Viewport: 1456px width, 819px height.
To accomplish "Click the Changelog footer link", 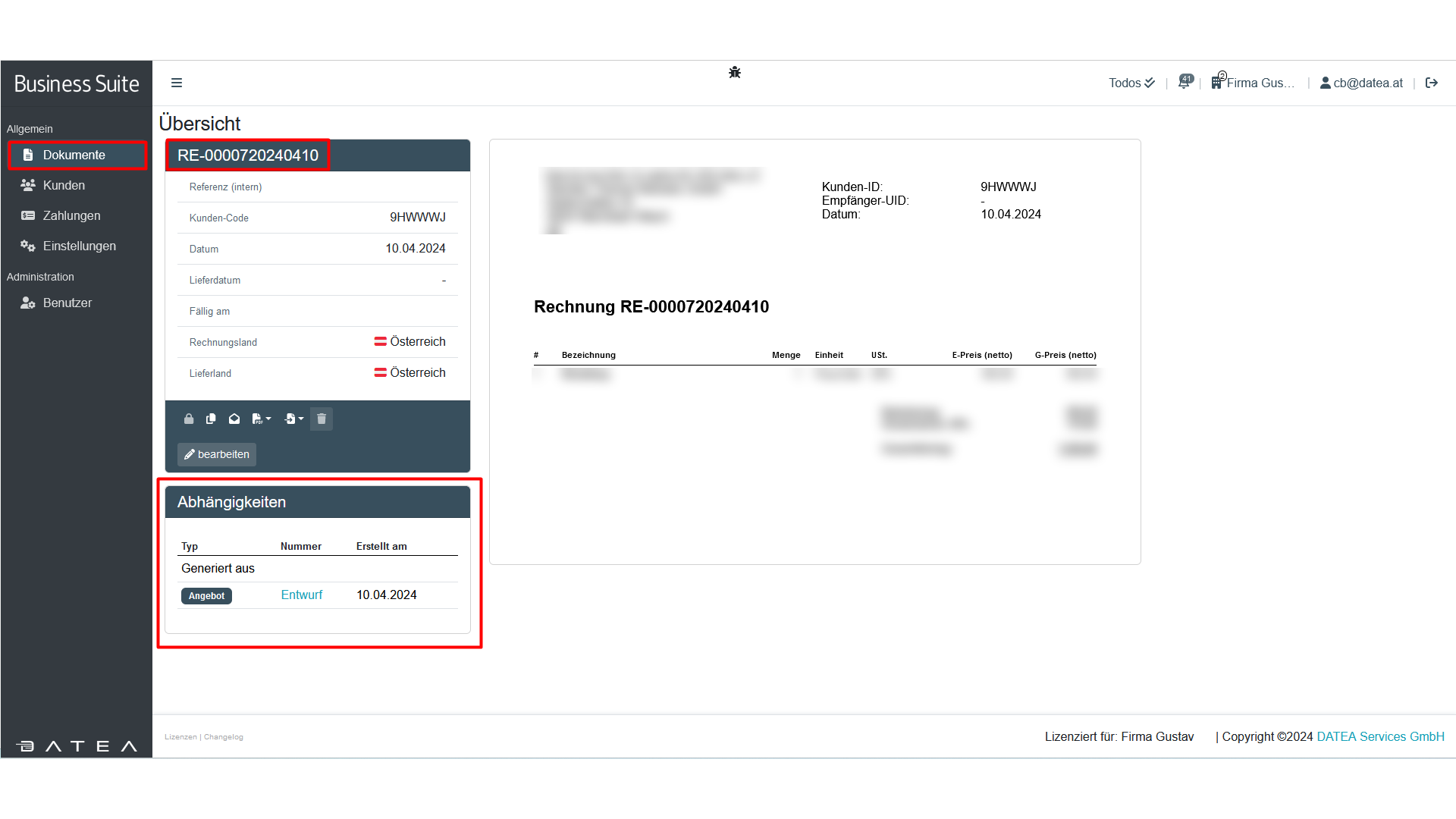I will 224,737.
